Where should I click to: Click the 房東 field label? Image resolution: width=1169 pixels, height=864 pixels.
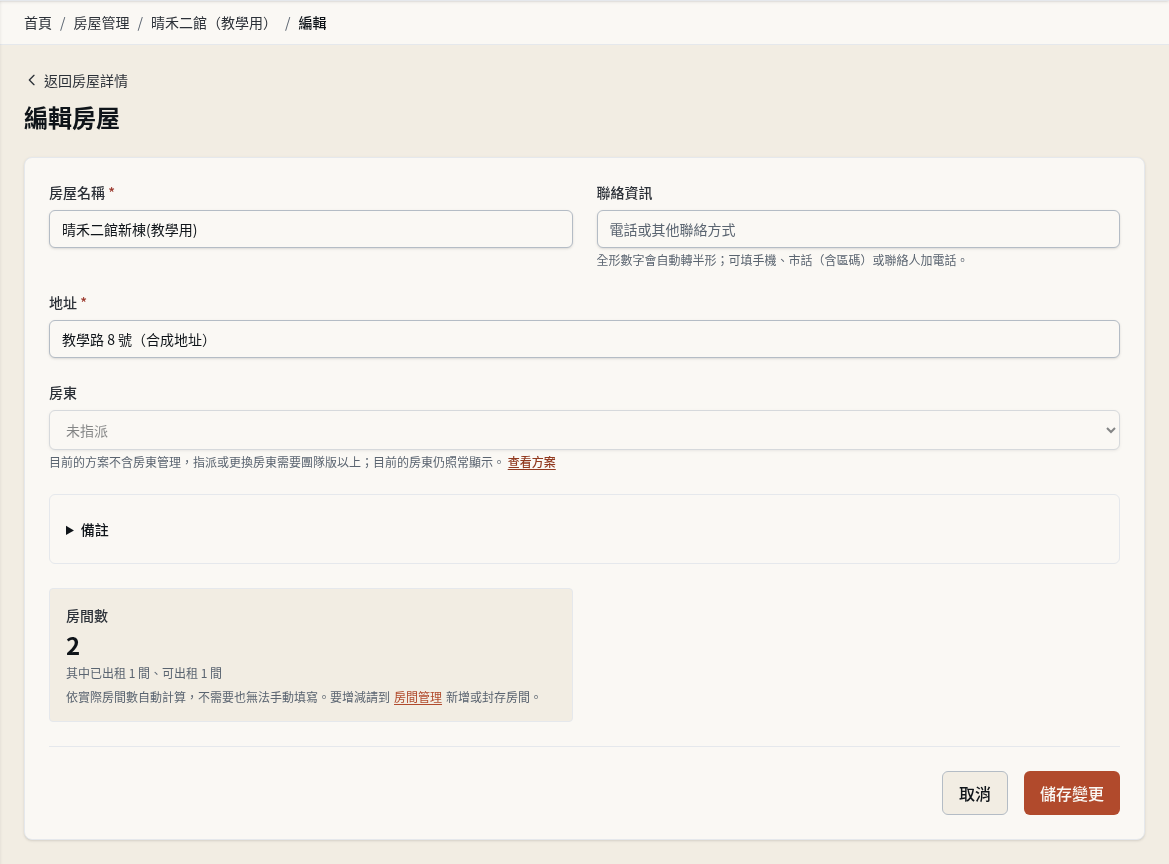(63, 394)
